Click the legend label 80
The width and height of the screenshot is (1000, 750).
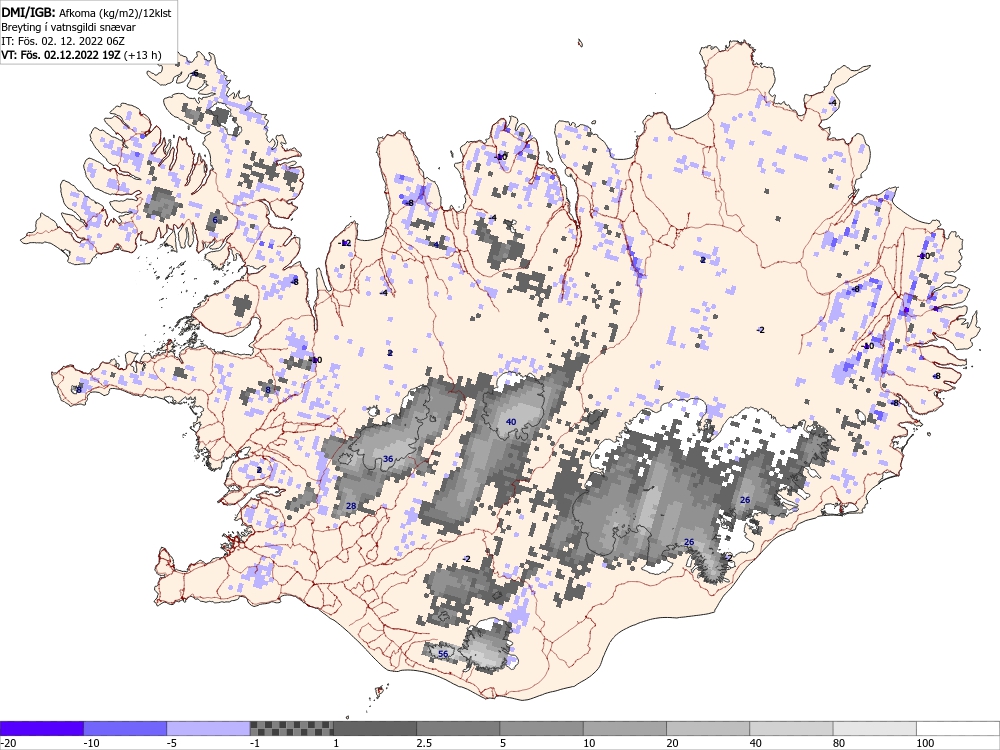839,743
